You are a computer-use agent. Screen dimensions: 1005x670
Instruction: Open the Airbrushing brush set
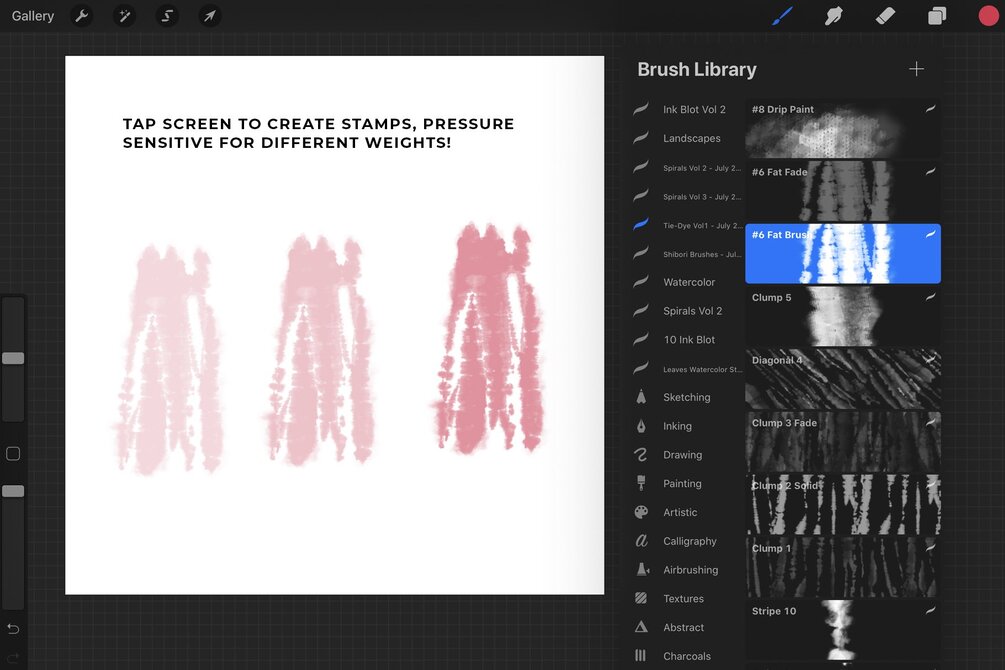pos(690,570)
